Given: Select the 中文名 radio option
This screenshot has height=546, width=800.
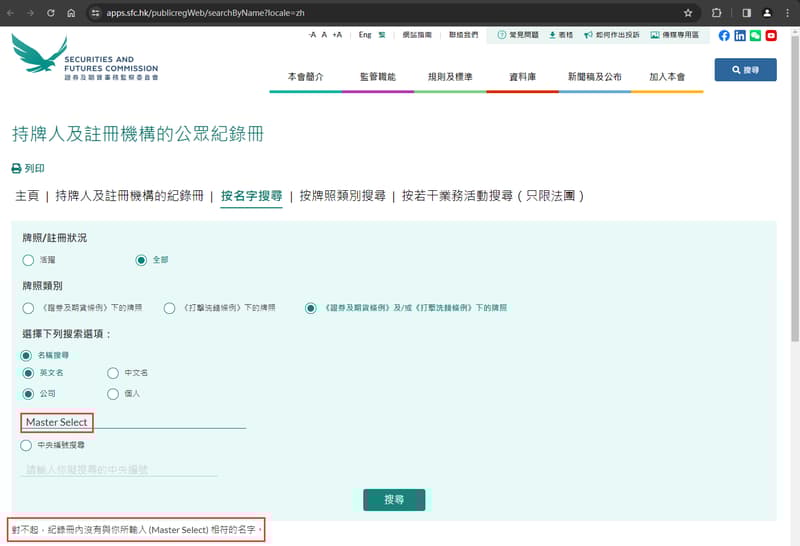Looking at the screenshot, I should point(113,373).
